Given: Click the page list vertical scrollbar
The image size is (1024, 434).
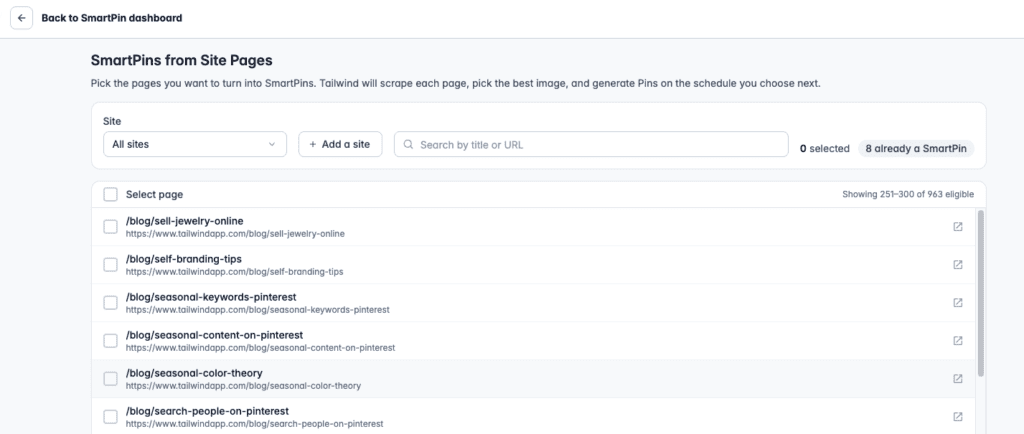Looking at the screenshot, I should [980, 294].
